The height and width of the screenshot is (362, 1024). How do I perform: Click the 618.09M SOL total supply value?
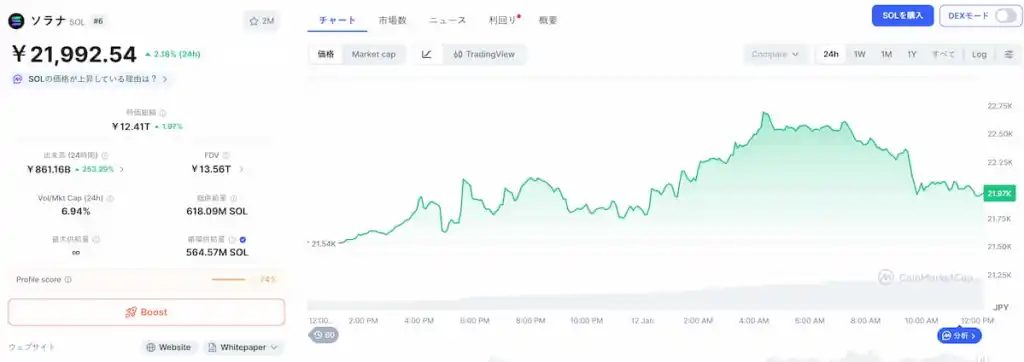point(217,211)
